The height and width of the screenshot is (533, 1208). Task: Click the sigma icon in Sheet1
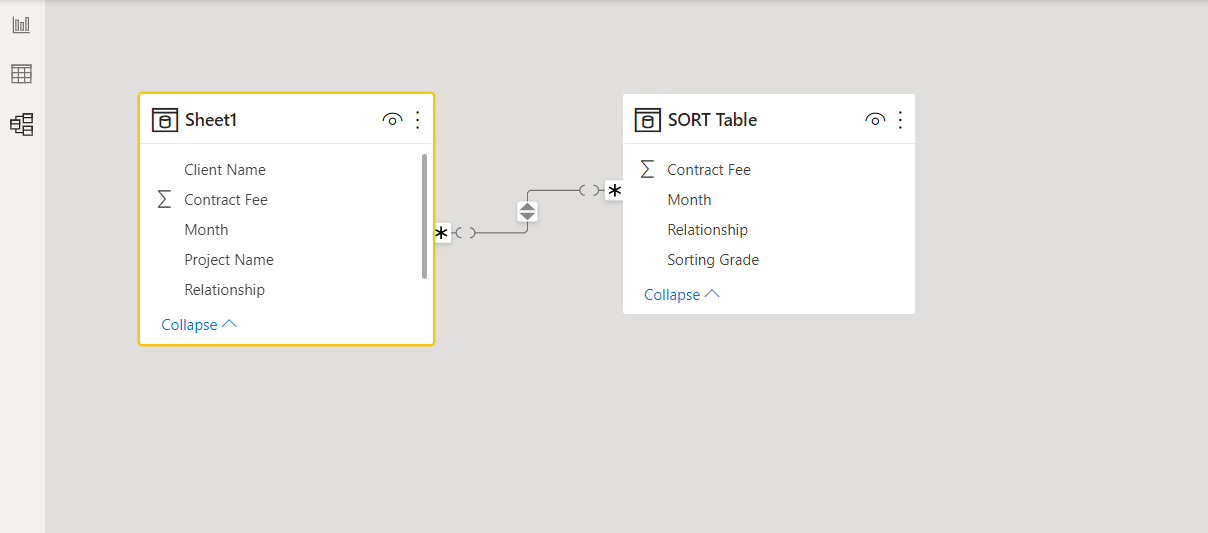coord(164,200)
